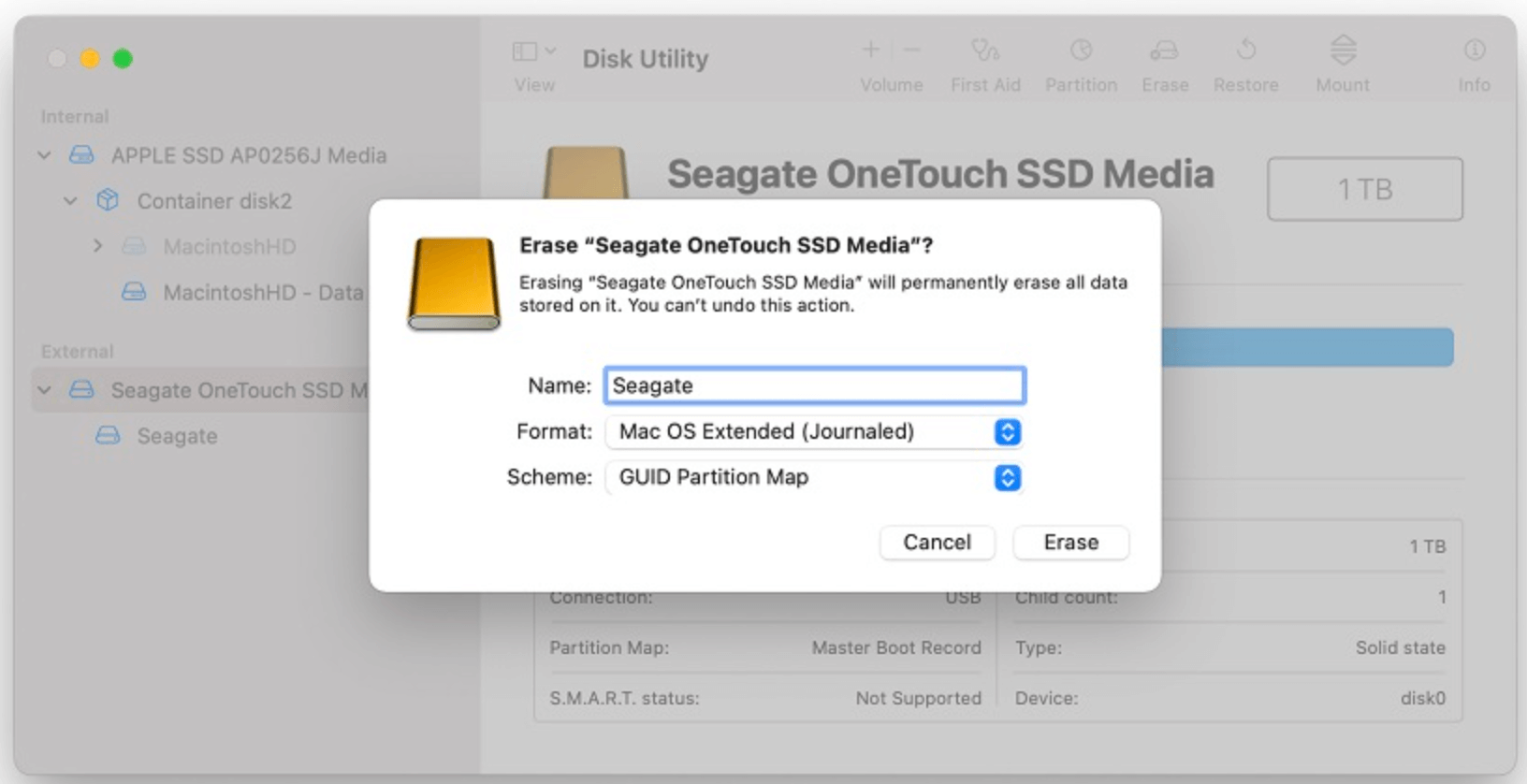Click the Solid state type value
This screenshot has width=1527, height=784.
point(1401,647)
